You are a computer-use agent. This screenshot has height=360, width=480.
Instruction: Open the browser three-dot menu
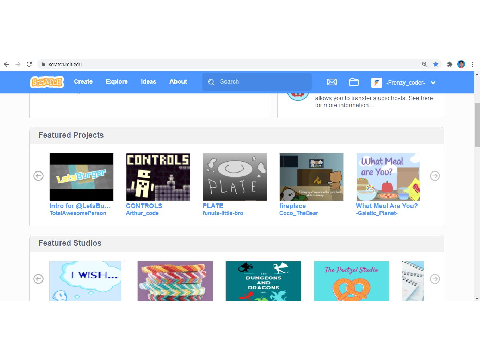point(472,64)
